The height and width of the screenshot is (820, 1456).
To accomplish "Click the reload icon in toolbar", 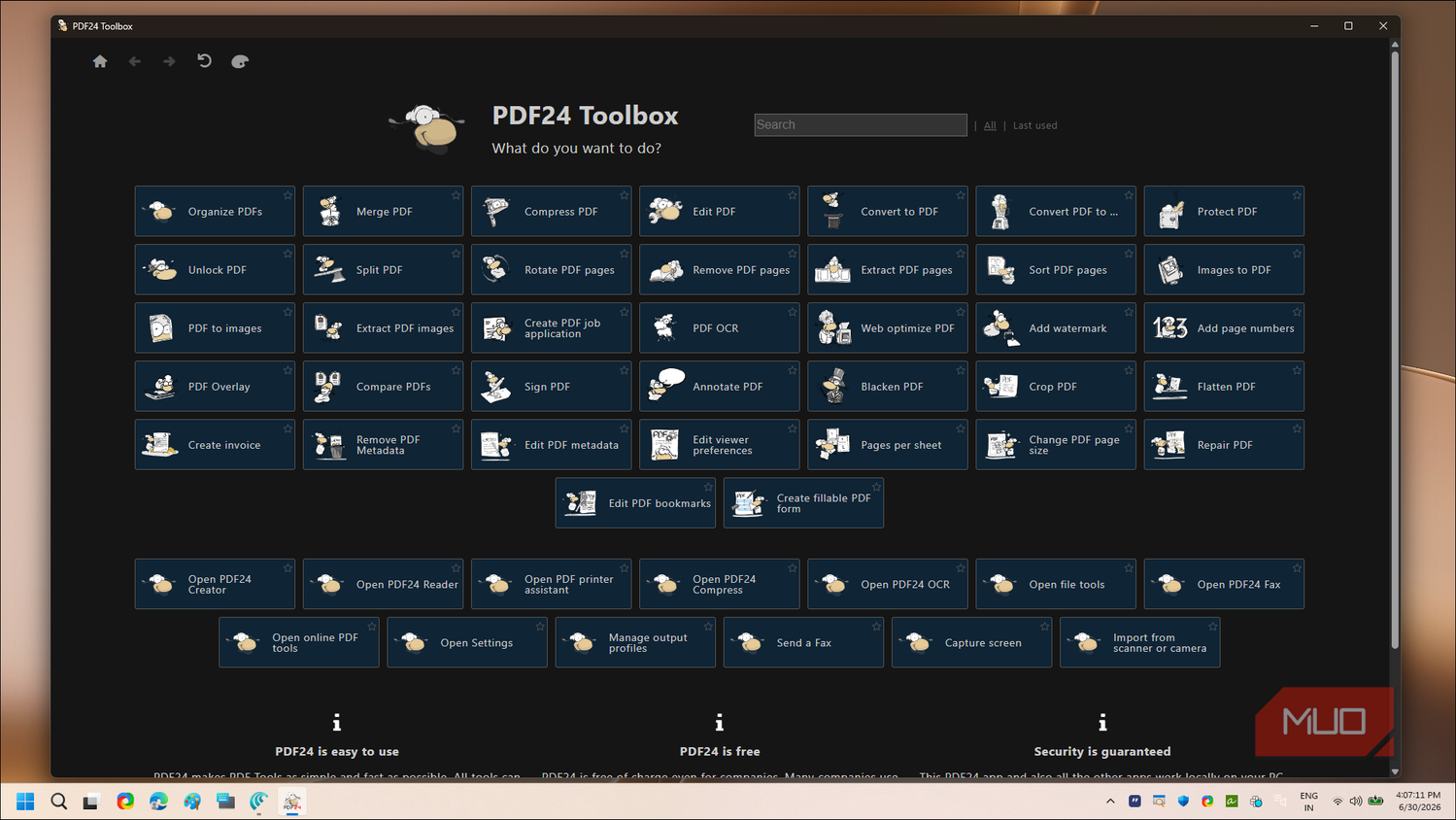I will tap(204, 61).
